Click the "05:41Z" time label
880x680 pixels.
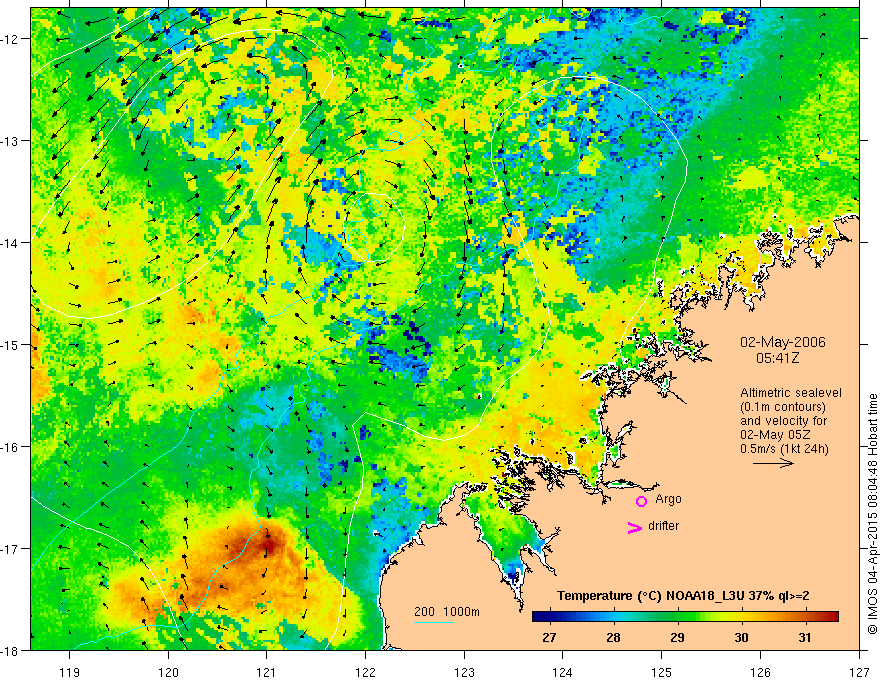pyautogui.click(x=778, y=357)
